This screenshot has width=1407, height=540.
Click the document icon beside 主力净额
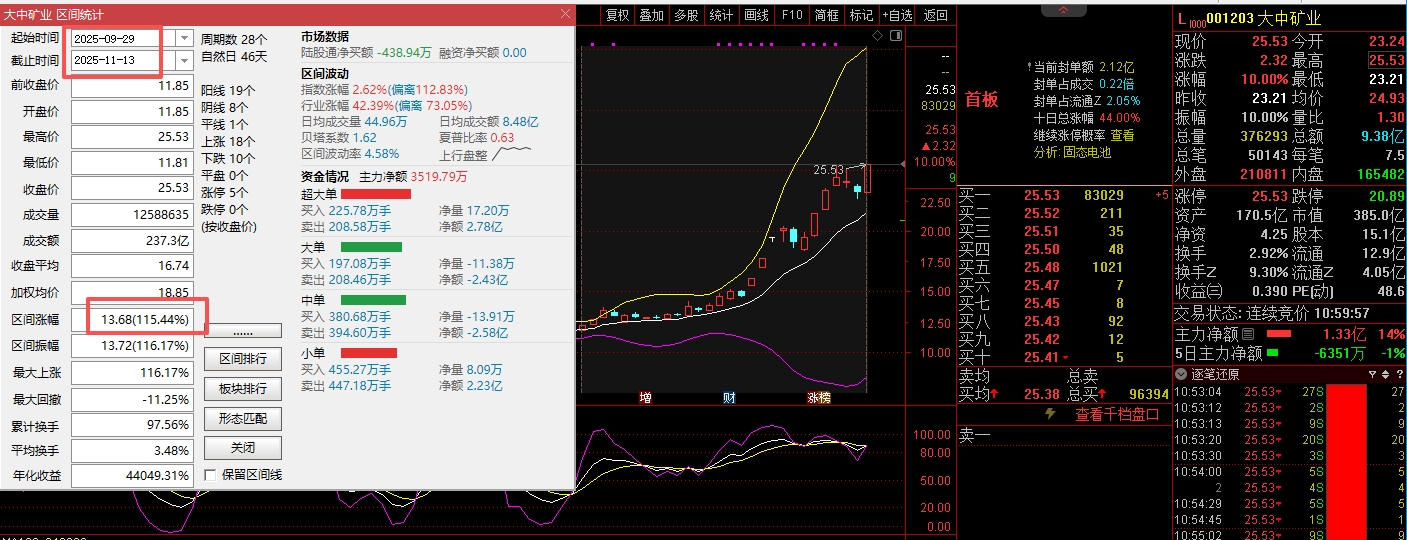(x=1247, y=334)
